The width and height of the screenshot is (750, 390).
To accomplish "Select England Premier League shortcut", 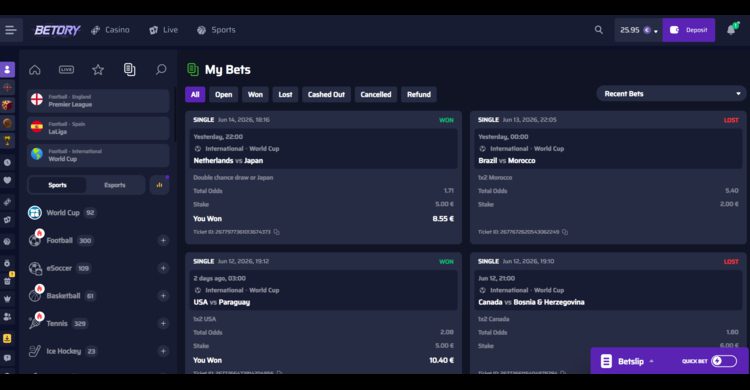I will point(98,100).
